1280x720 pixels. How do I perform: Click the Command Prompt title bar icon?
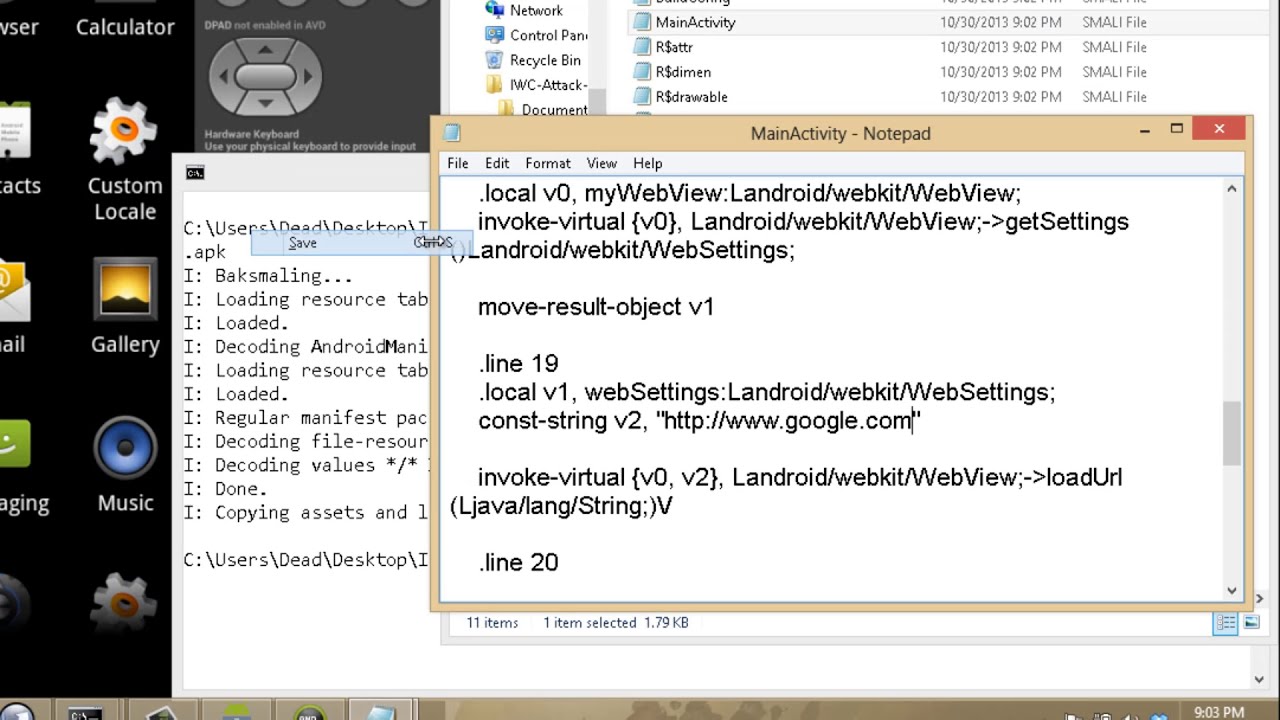[195, 173]
